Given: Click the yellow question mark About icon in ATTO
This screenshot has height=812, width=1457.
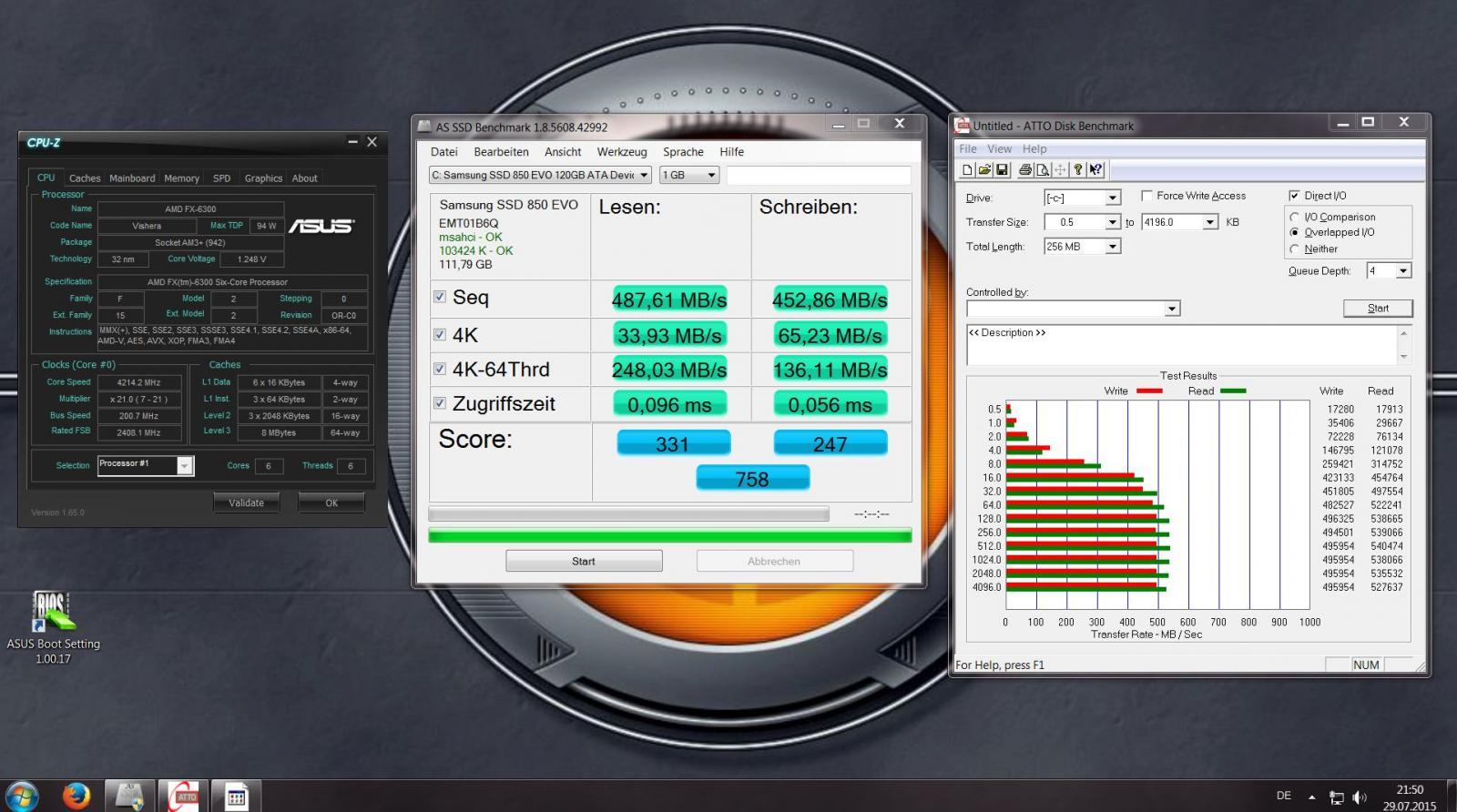Looking at the screenshot, I should [x=1078, y=170].
